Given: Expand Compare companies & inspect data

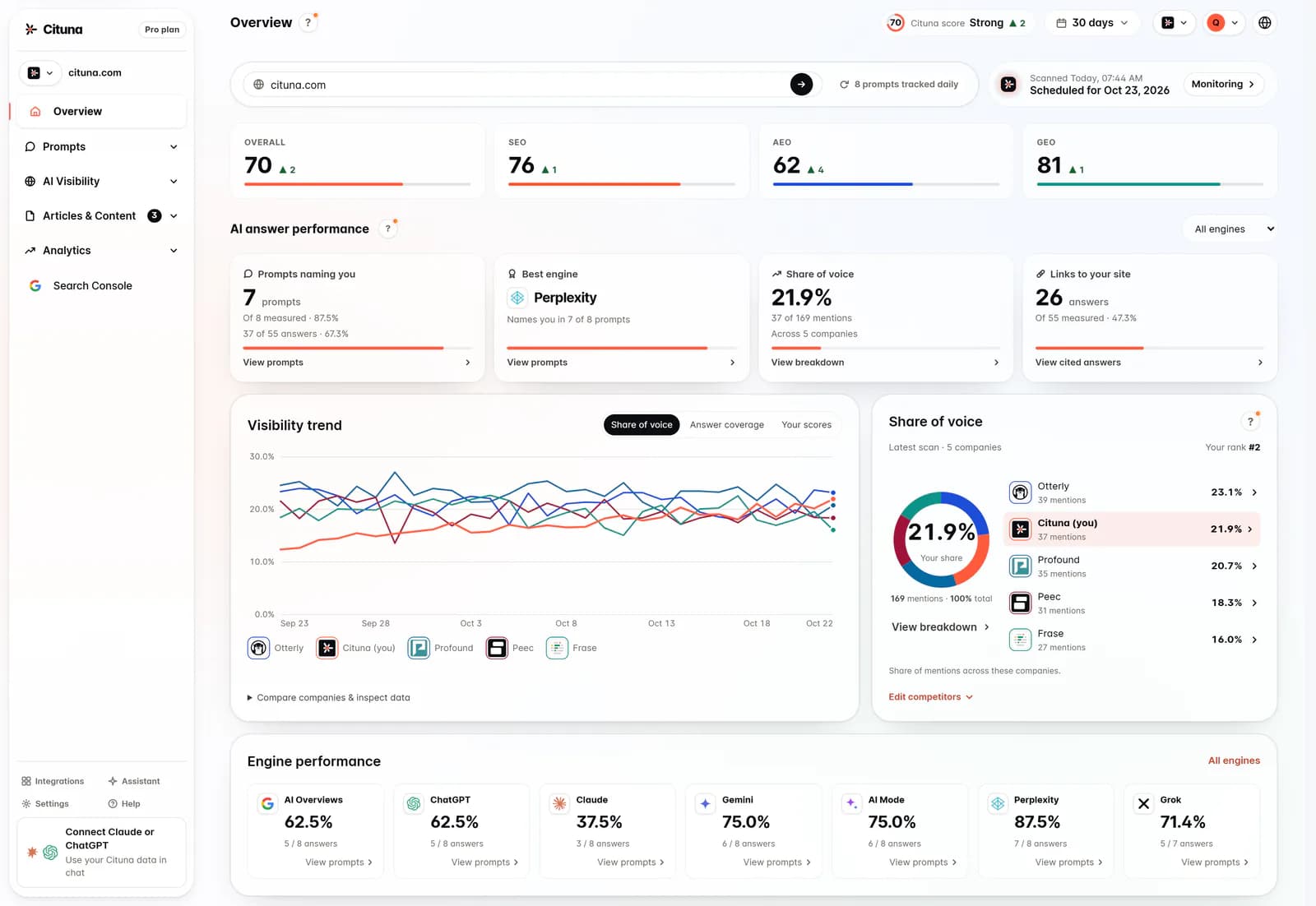Looking at the screenshot, I should [329, 697].
